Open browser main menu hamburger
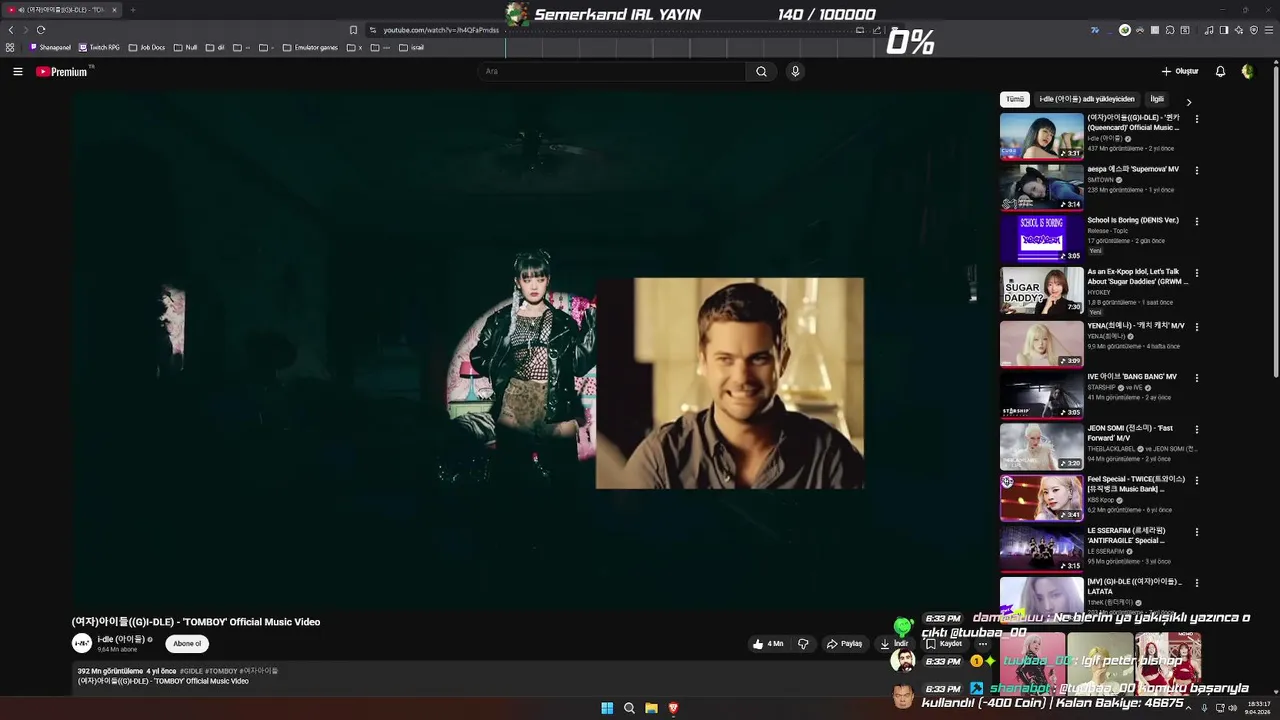 click(x=1268, y=30)
